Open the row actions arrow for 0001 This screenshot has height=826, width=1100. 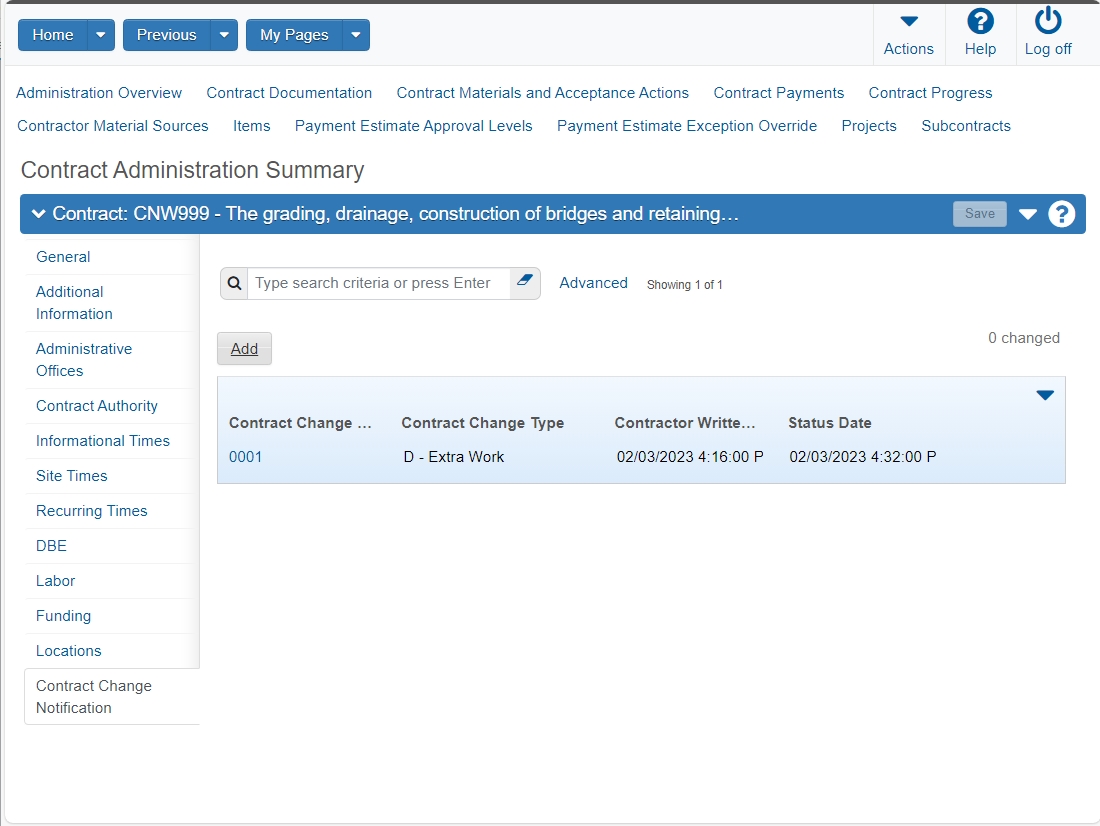[1045, 395]
